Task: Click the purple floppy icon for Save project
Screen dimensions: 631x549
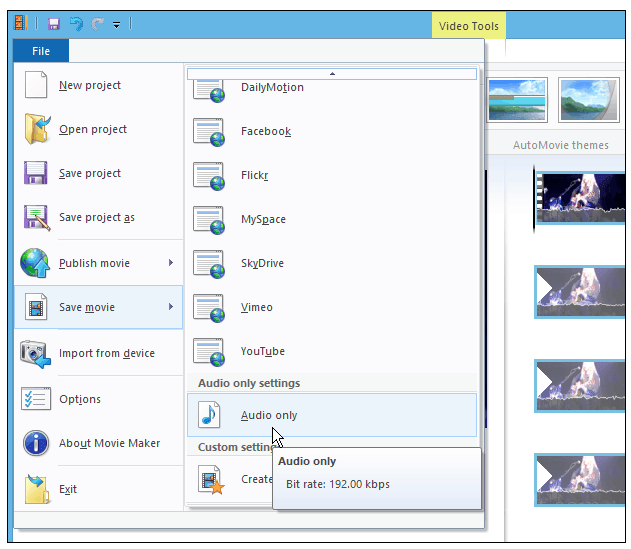Action: tap(35, 173)
